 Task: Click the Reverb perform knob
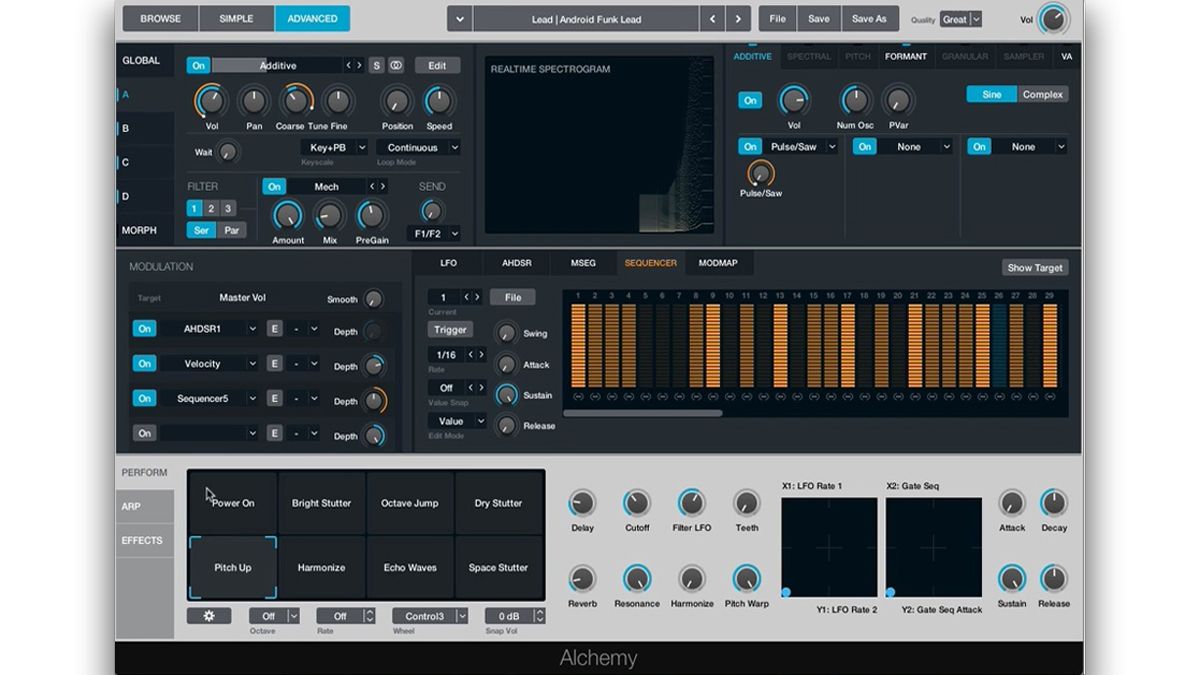(582, 579)
